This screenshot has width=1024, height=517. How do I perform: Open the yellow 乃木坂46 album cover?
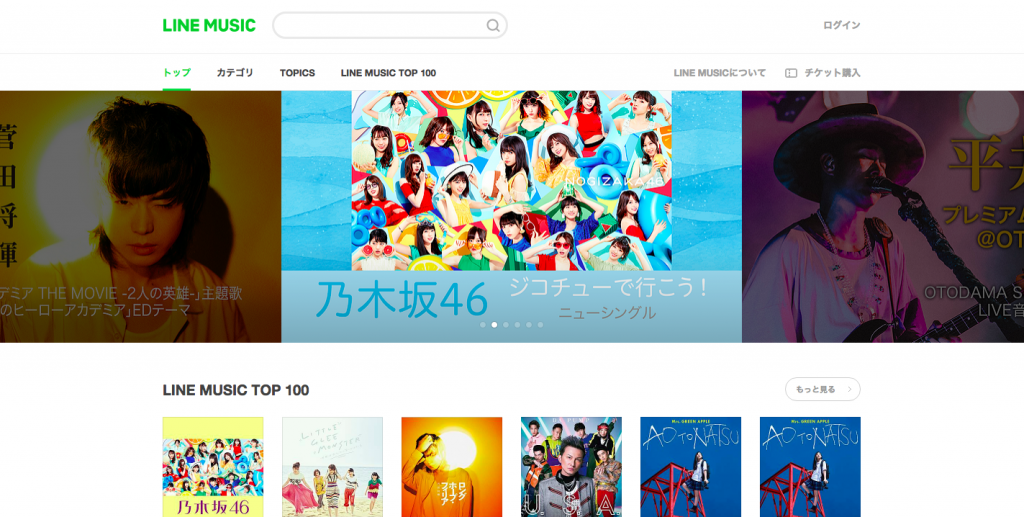click(x=213, y=467)
